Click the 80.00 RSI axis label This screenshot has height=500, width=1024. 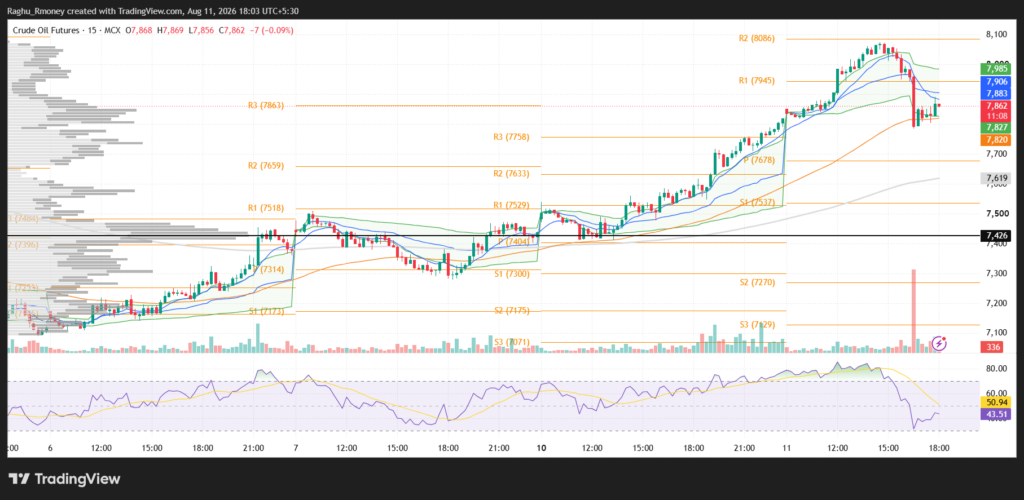tap(997, 369)
